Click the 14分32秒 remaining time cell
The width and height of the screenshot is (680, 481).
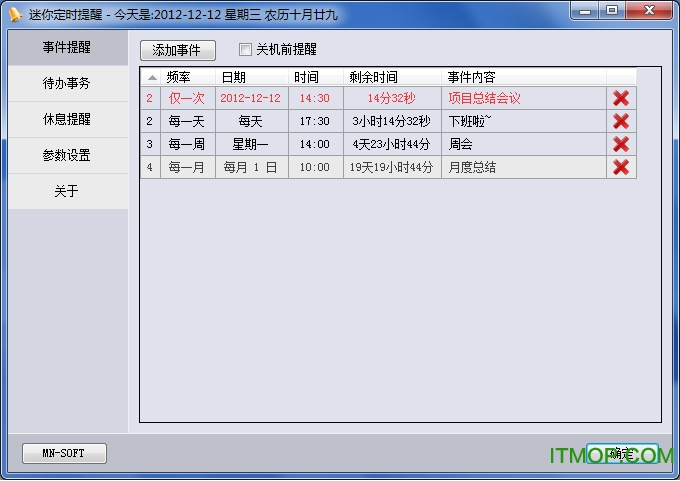pyautogui.click(x=392, y=98)
